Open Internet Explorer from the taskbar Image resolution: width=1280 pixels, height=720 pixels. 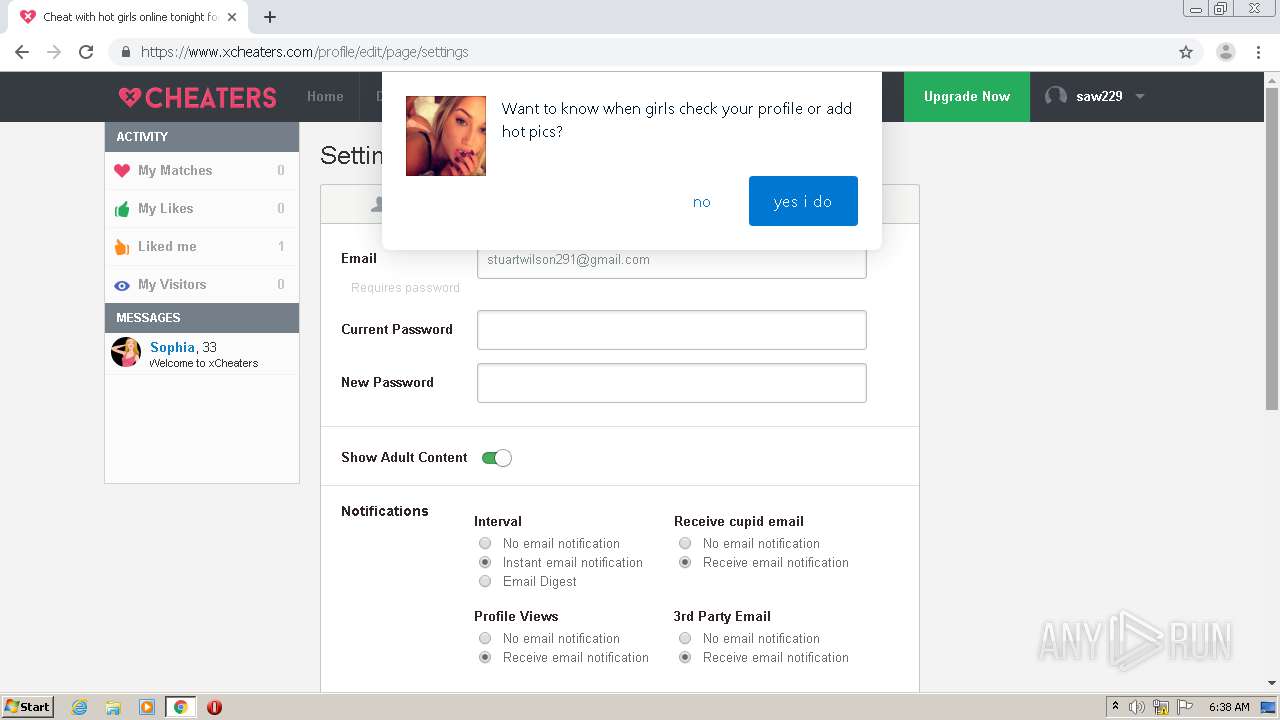(80, 707)
